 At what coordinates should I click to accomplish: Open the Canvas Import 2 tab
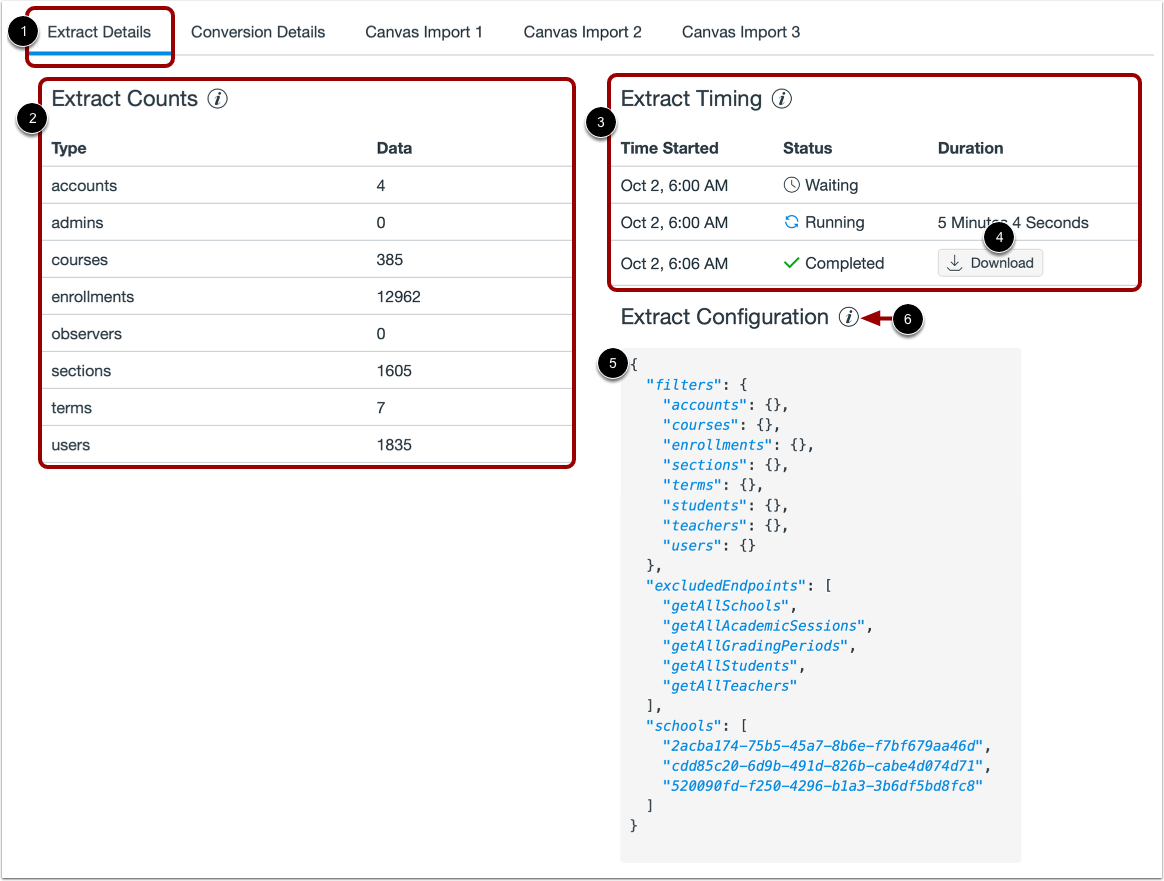(582, 32)
